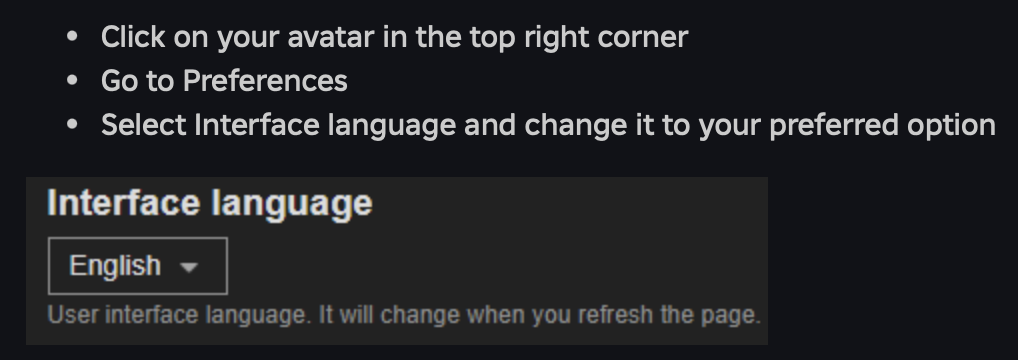
Task: Click the refresh-the-page helper text
Action: [404, 315]
